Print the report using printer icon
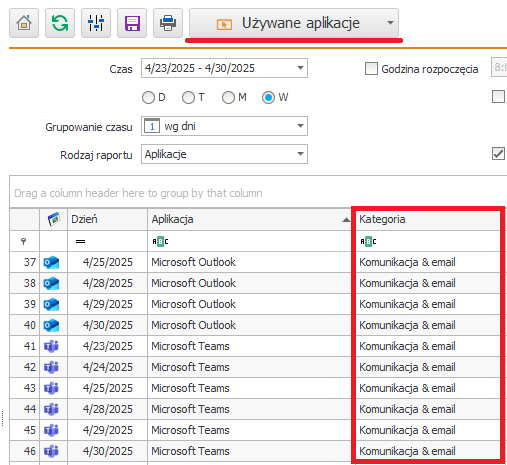Screen dimensions: 507x465 tap(168, 23)
